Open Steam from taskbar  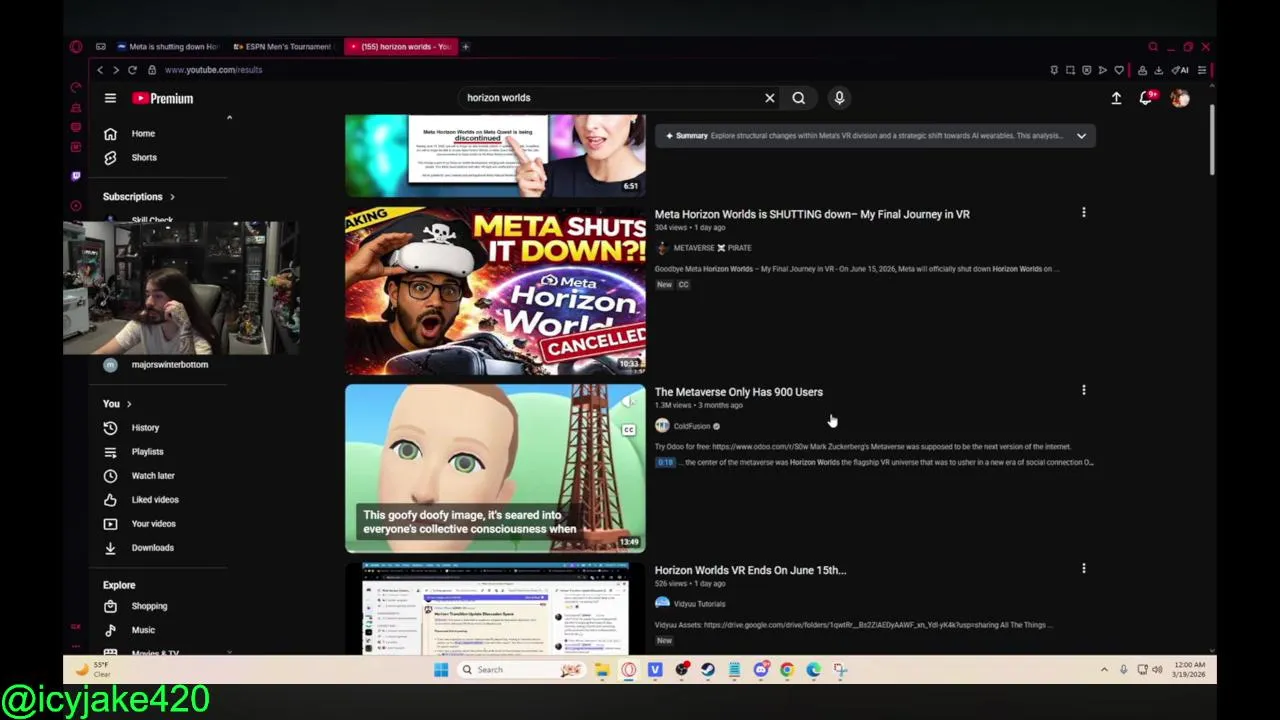pyautogui.click(x=708, y=670)
